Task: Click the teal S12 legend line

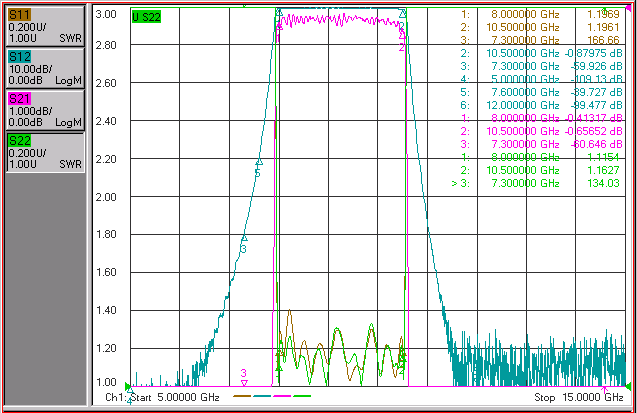Action: [262, 396]
